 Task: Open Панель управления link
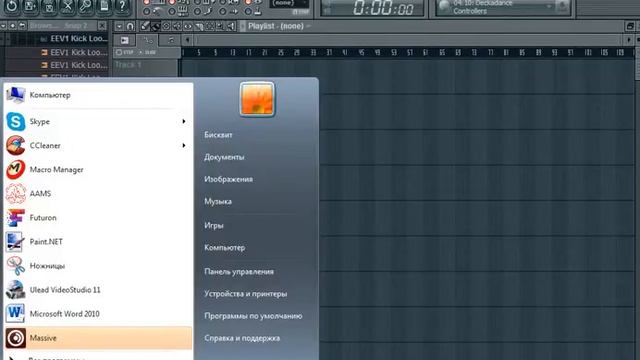pyautogui.click(x=239, y=271)
